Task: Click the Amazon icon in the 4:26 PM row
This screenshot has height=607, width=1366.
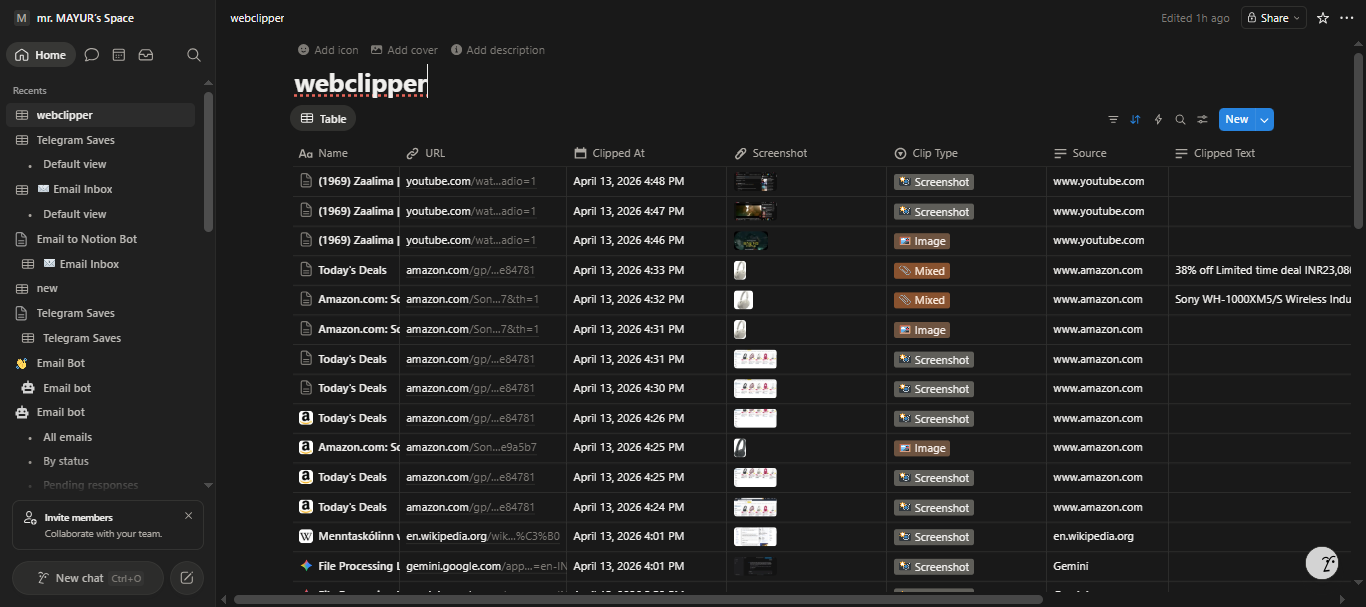Action: tap(306, 418)
